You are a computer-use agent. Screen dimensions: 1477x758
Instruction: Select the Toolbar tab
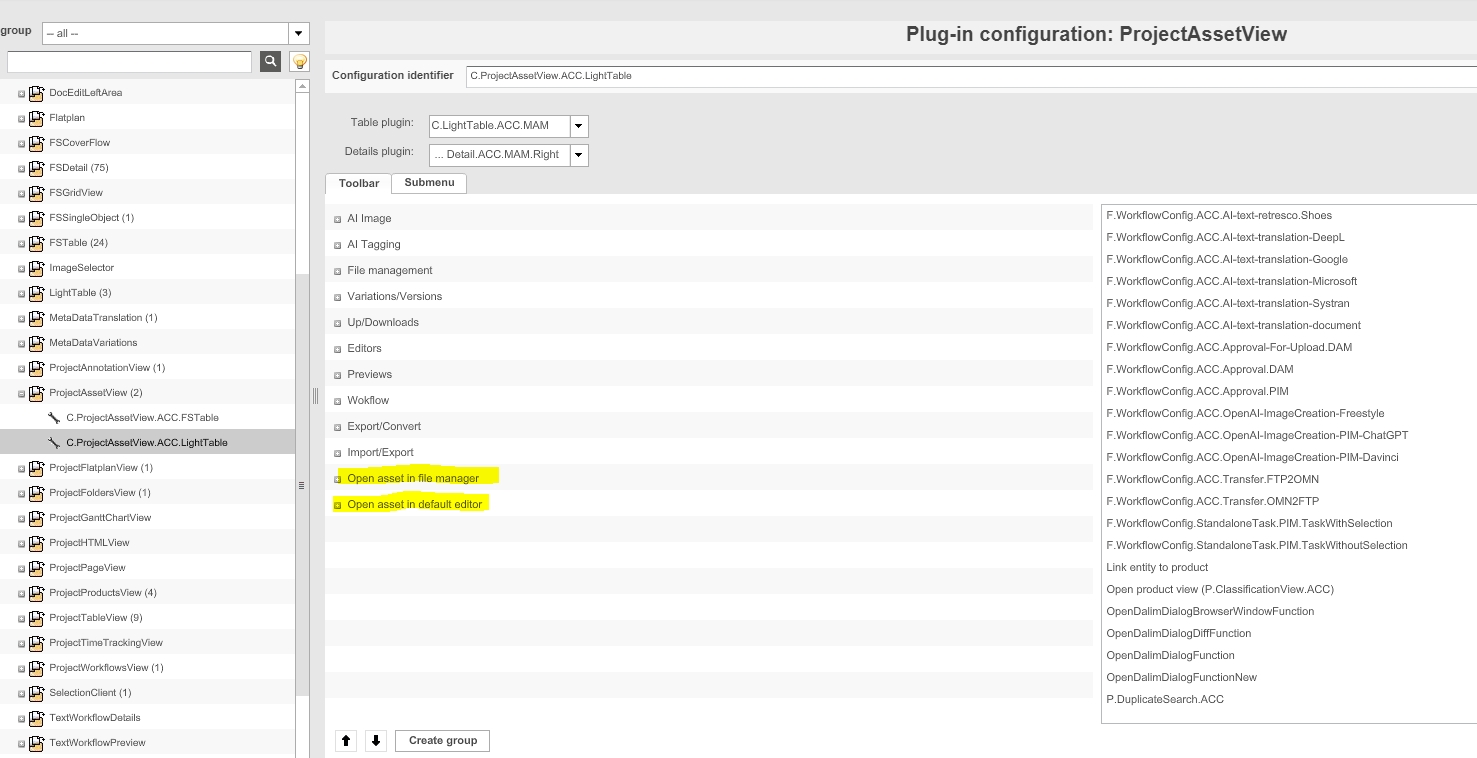pyautogui.click(x=358, y=184)
